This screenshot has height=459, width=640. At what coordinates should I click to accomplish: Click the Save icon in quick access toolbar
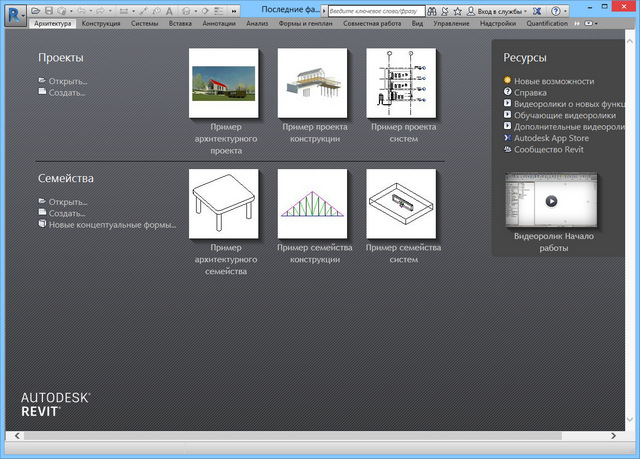[x=49, y=9]
